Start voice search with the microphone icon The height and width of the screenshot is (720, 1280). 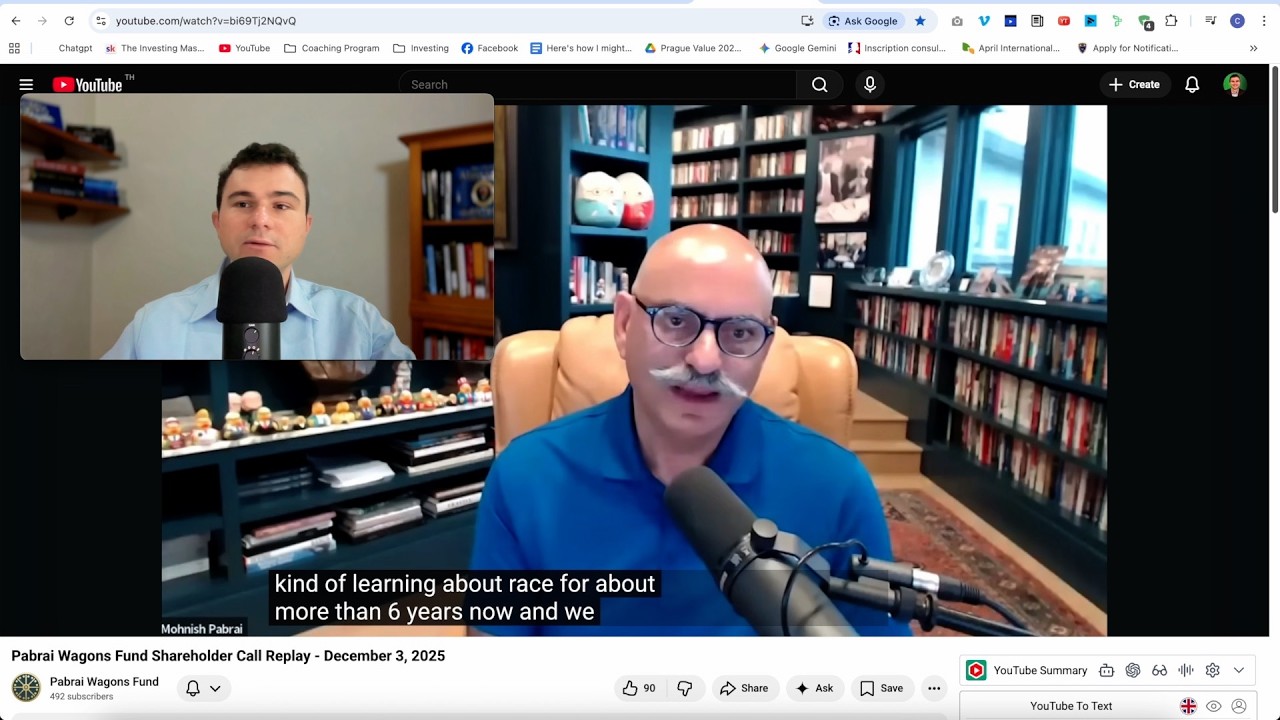[x=870, y=85]
